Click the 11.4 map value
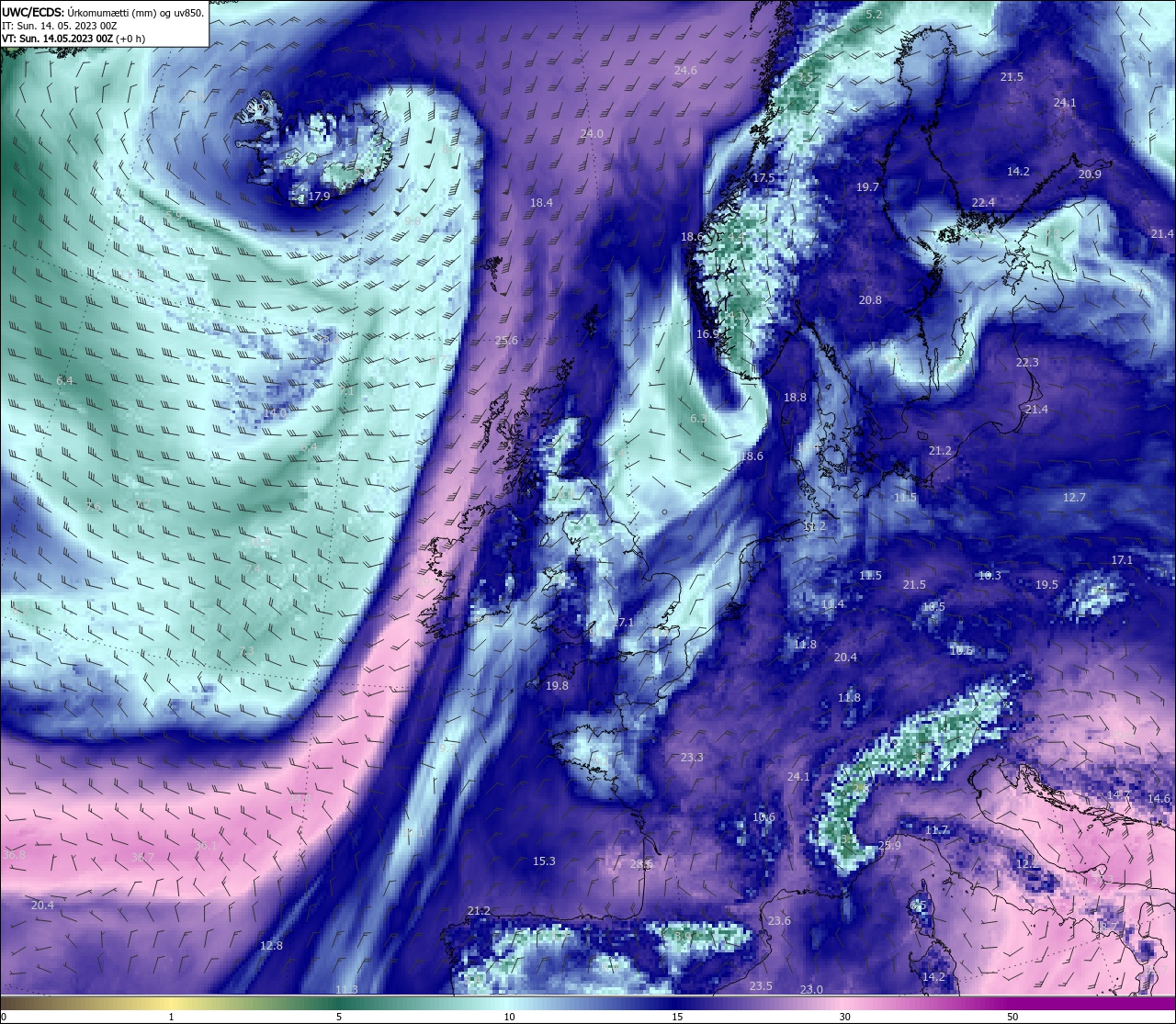This screenshot has height=1024, width=1176. pyautogui.click(x=832, y=604)
